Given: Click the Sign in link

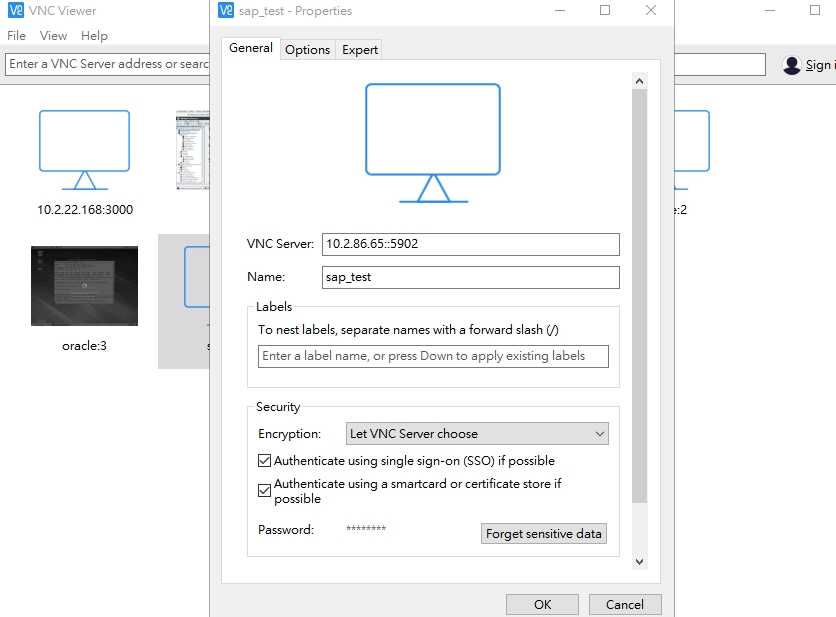Looking at the screenshot, I should [820, 65].
